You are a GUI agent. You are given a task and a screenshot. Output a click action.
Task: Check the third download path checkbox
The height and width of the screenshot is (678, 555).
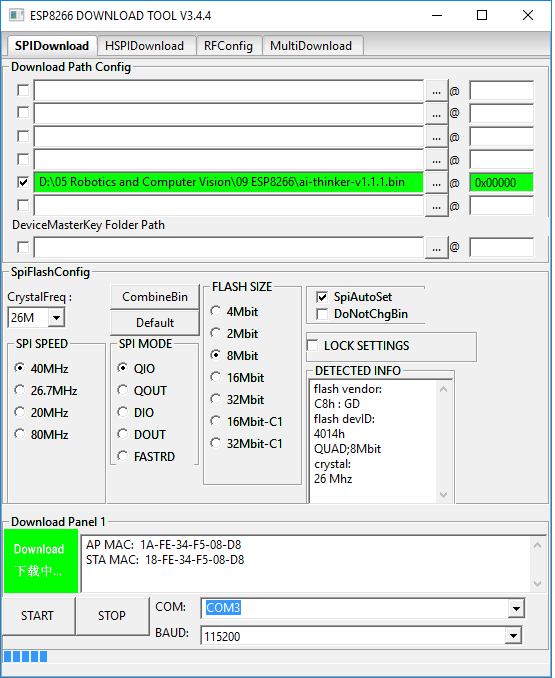[23, 137]
